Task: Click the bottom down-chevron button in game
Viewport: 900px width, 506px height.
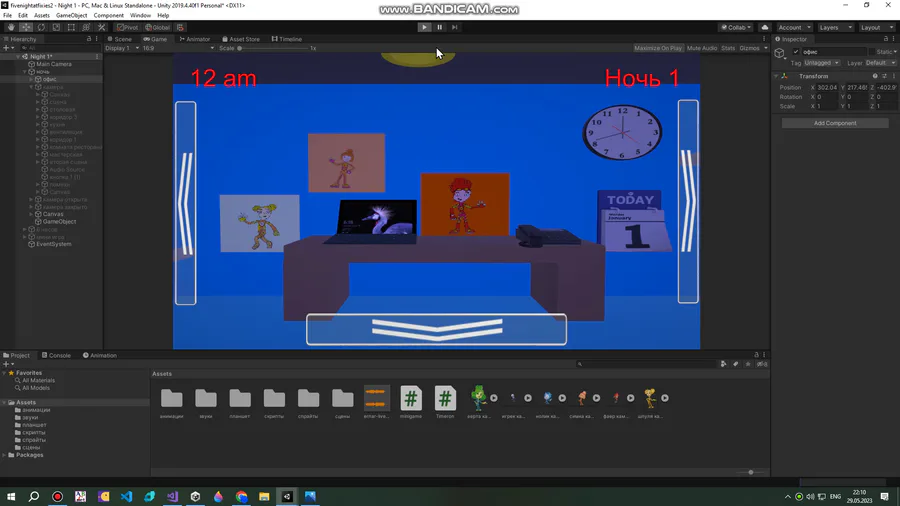Action: (436, 329)
